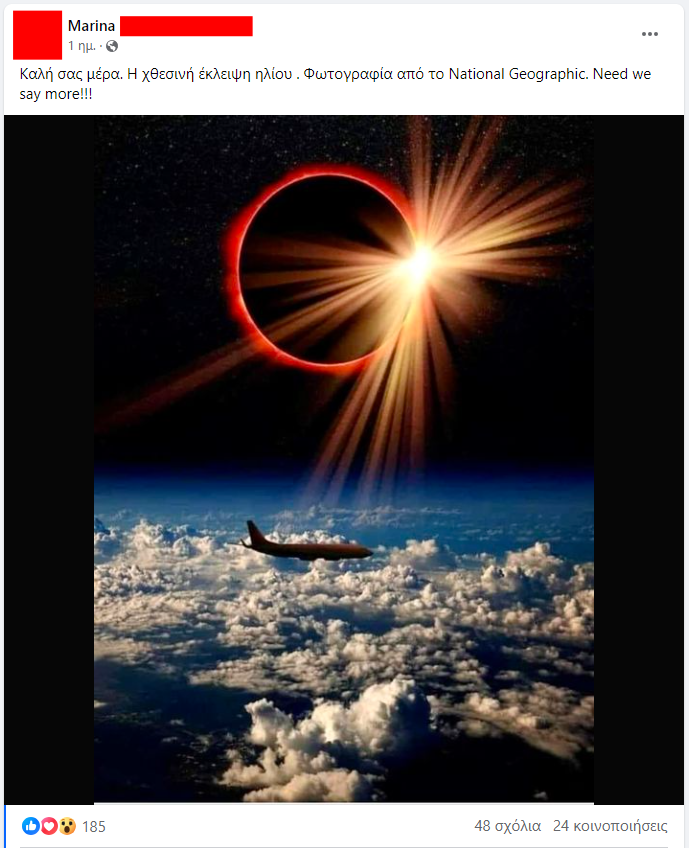The image size is (689, 848).
Task: Click the 'Καλή σας μέρα' caption text
Action: [71, 74]
